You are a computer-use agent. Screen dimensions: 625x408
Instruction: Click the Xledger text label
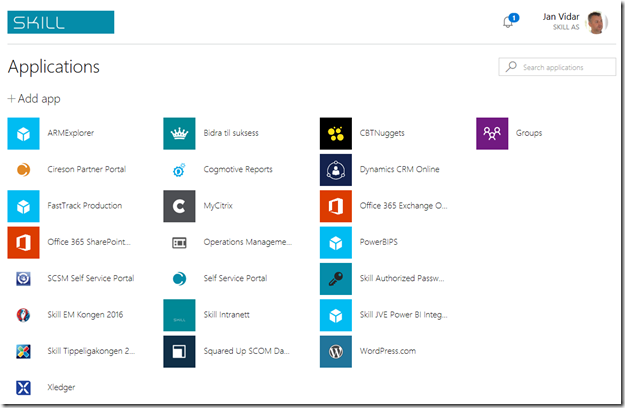(x=61, y=387)
